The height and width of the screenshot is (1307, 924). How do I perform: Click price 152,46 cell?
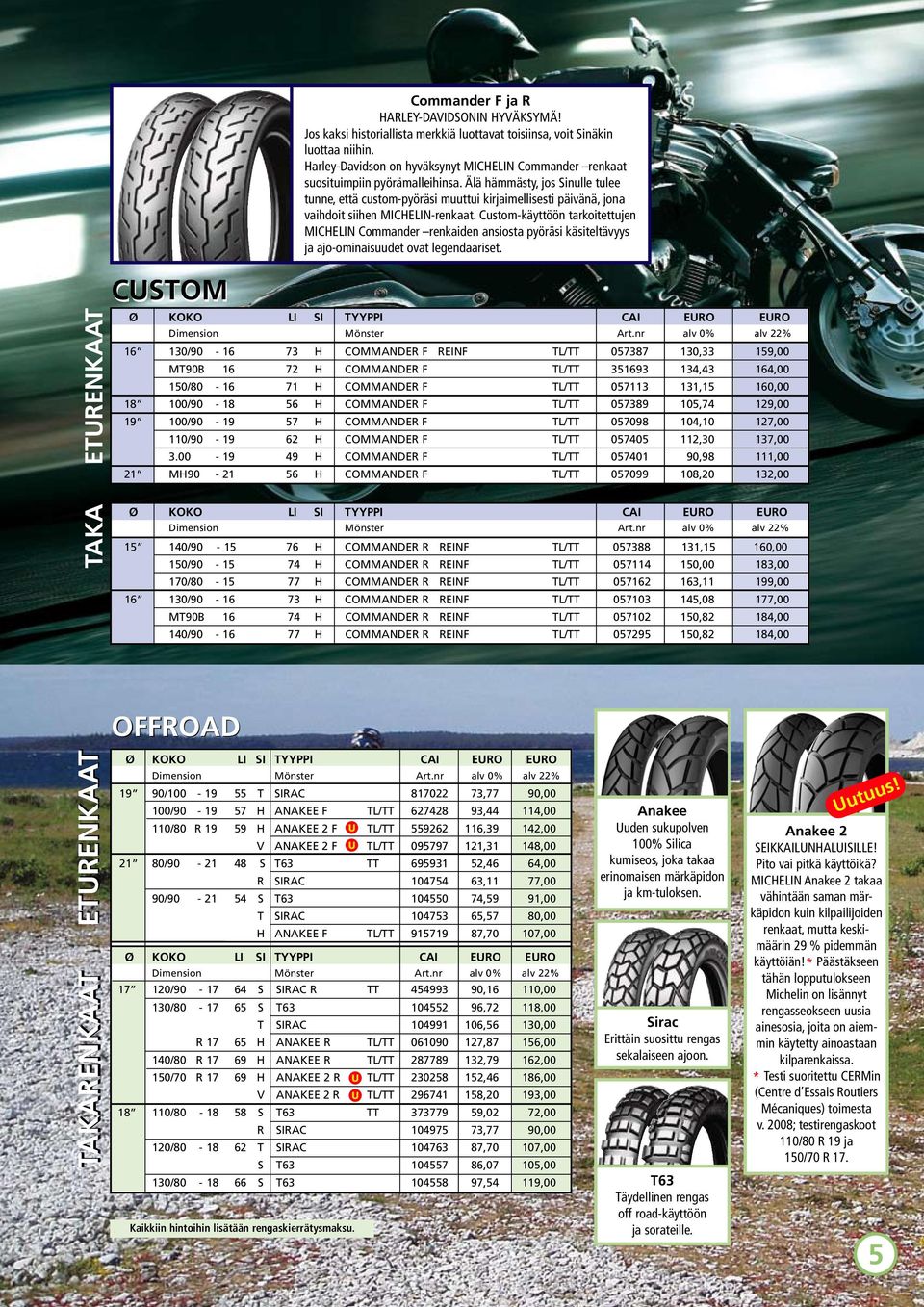click(482, 1078)
